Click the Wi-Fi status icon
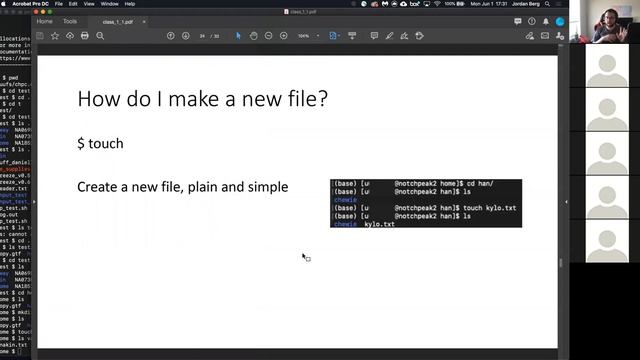The height and width of the screenshot is (360, 640). (437, 4)
